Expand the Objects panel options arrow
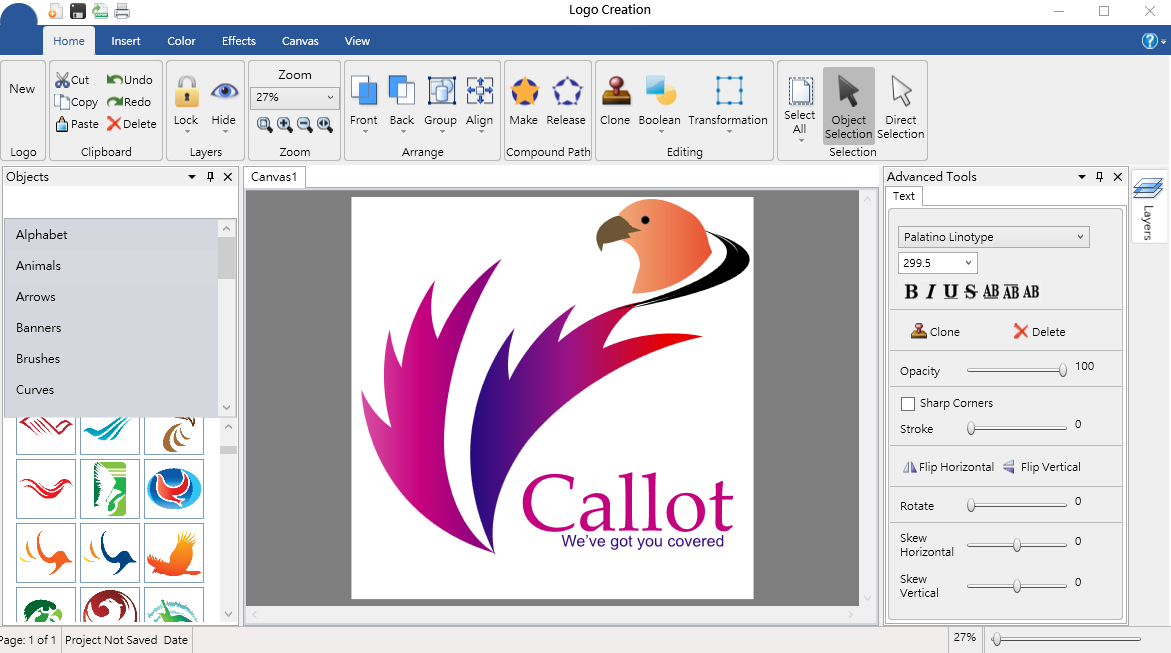This screenshot has height=653, width=1171. click(192, 177)
